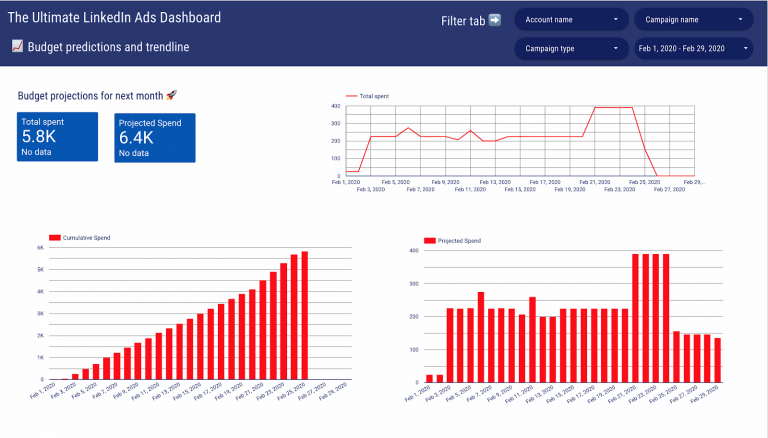Click the right-arrow icon after Filter tab
This screenshot has height=438, width=768.
(494, 20)
